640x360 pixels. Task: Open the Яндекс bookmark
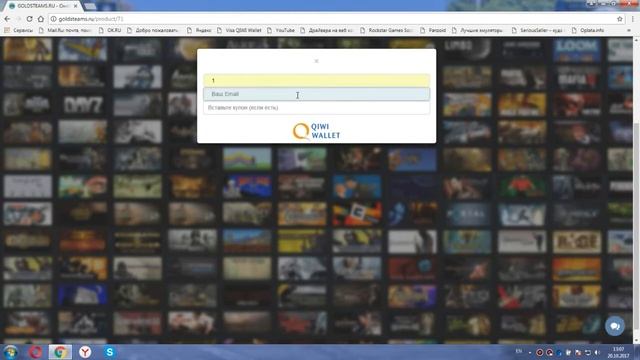pyautogui.click(x=199, y=30)
